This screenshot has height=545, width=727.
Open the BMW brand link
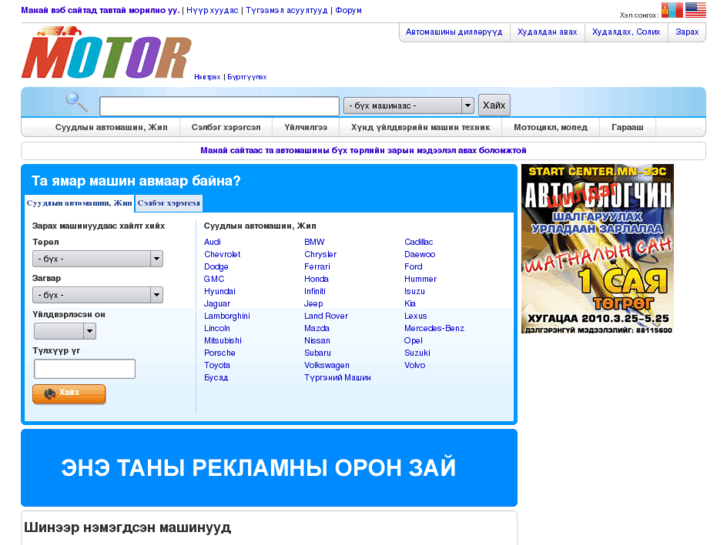pyautogui.click(x=314, y=242)
